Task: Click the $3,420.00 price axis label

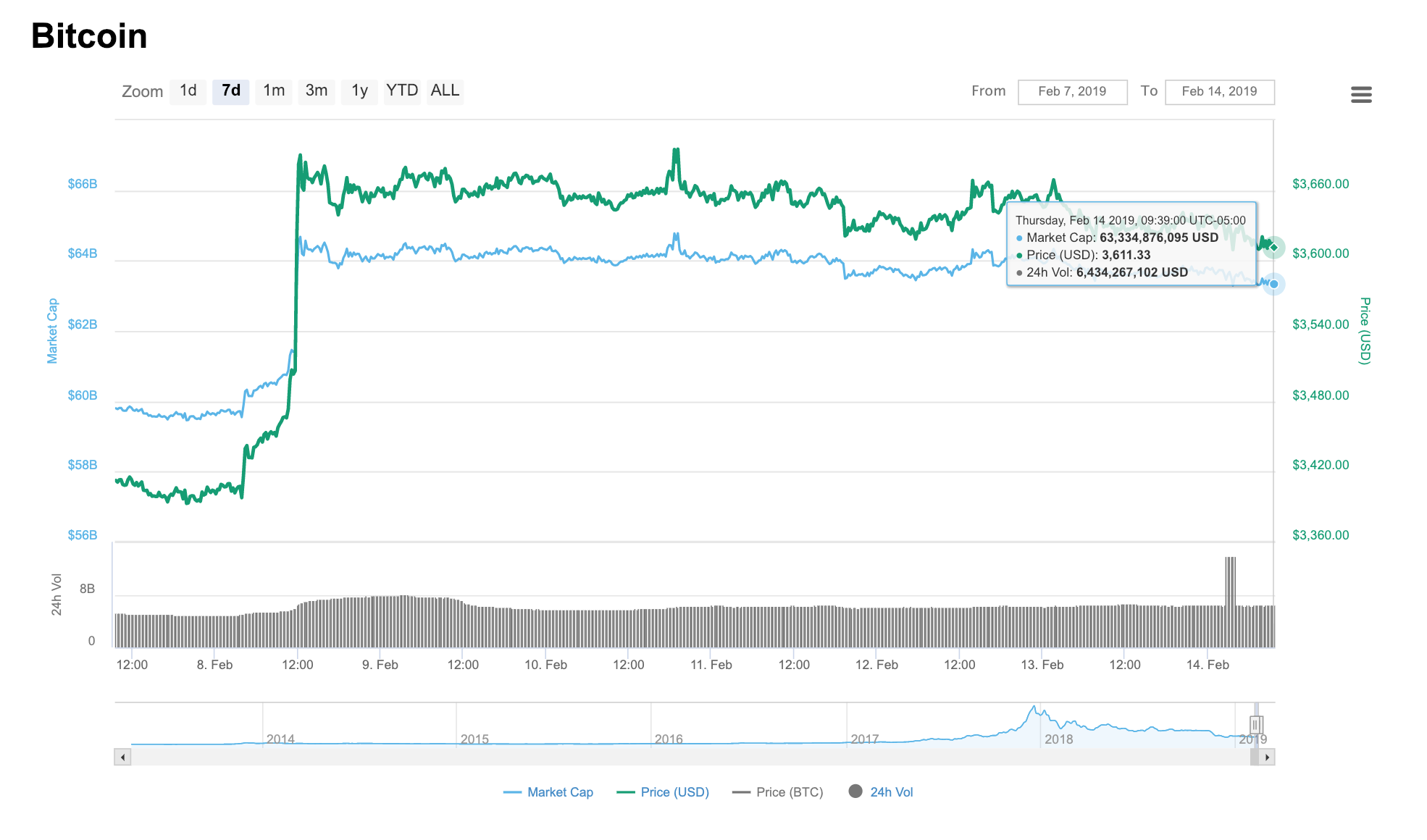Action: click(1321, 465)
